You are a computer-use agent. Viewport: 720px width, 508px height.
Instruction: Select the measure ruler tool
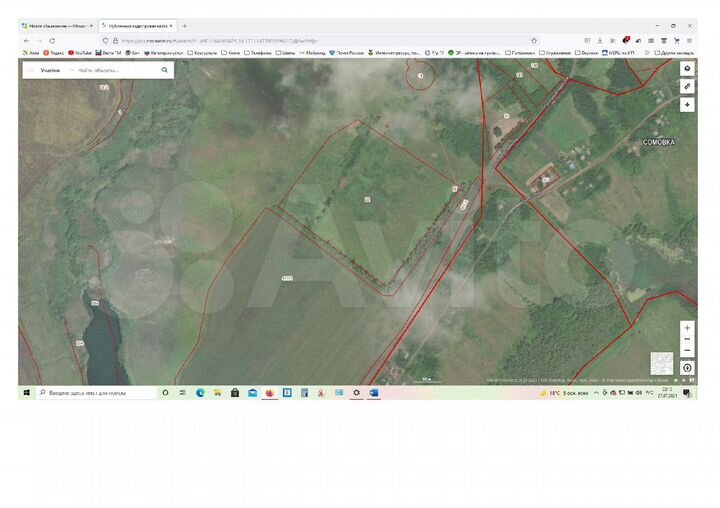click(x=687, y=87)
